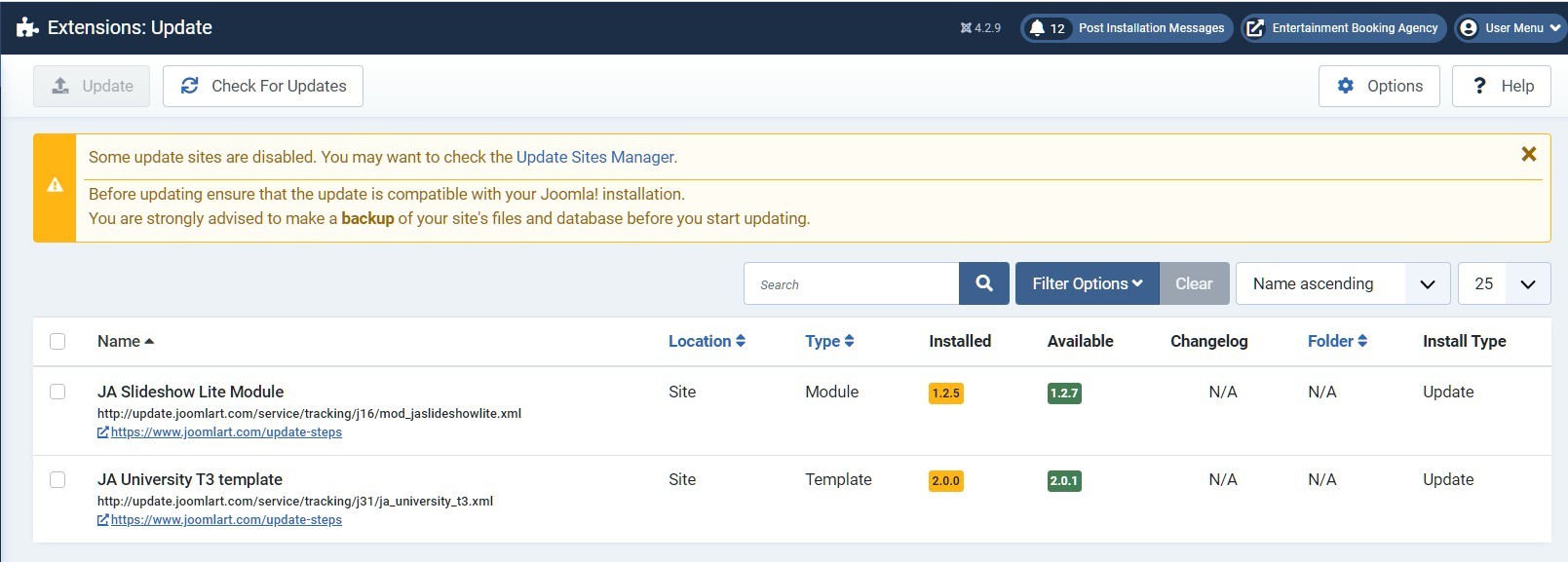Click the search magnifier icon button
1568x562 pixels.
coord(984,283)
